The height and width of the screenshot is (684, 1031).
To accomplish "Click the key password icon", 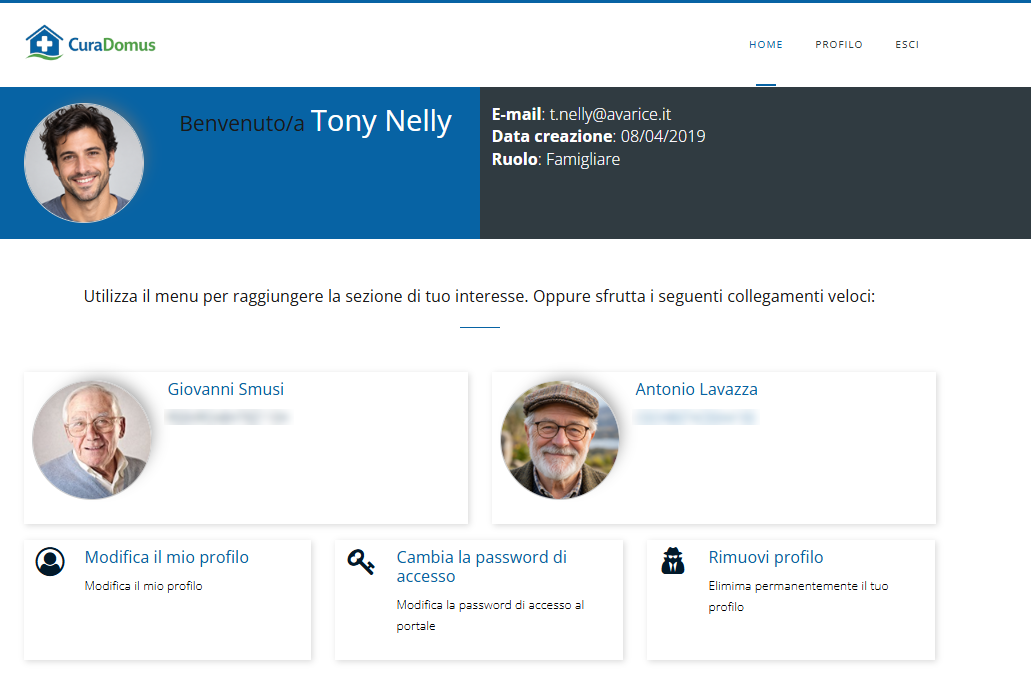I will click(361, 561).
